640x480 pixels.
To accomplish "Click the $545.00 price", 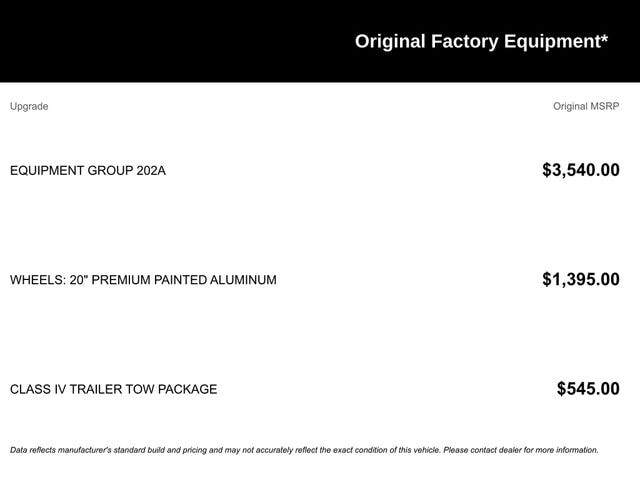I will click(588, 389).
